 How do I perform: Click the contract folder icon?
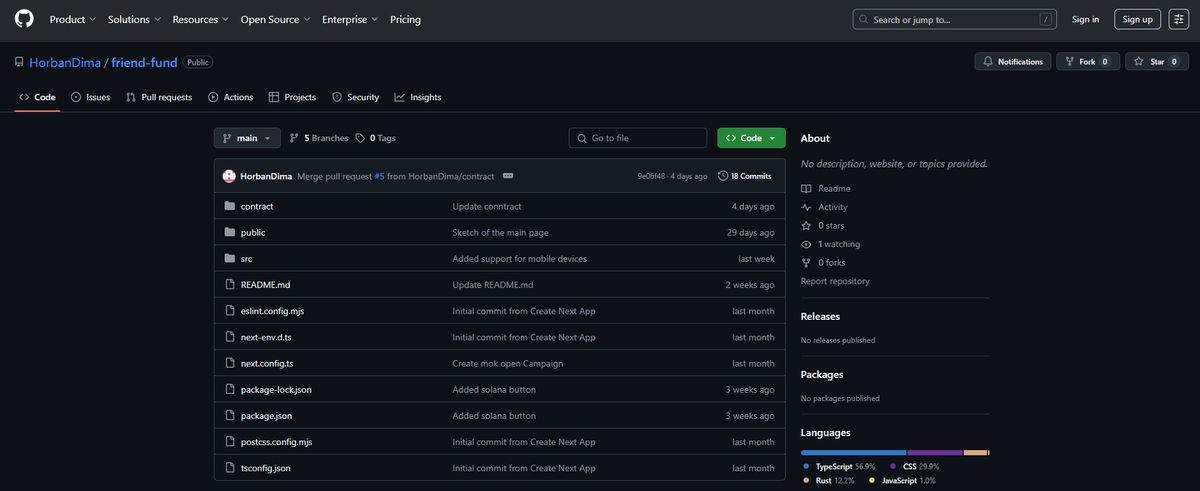pos(230,206)
